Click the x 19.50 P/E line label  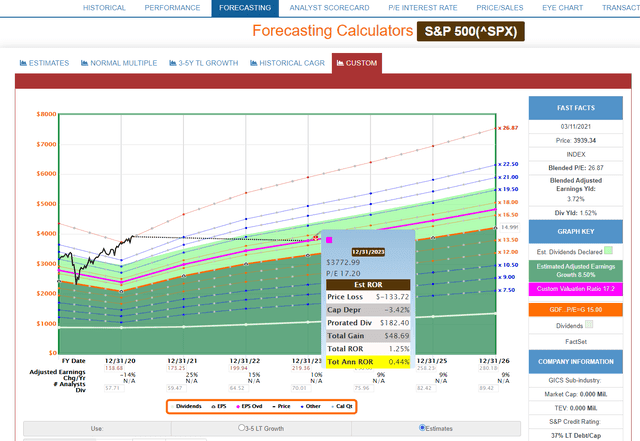coord(508,189)
